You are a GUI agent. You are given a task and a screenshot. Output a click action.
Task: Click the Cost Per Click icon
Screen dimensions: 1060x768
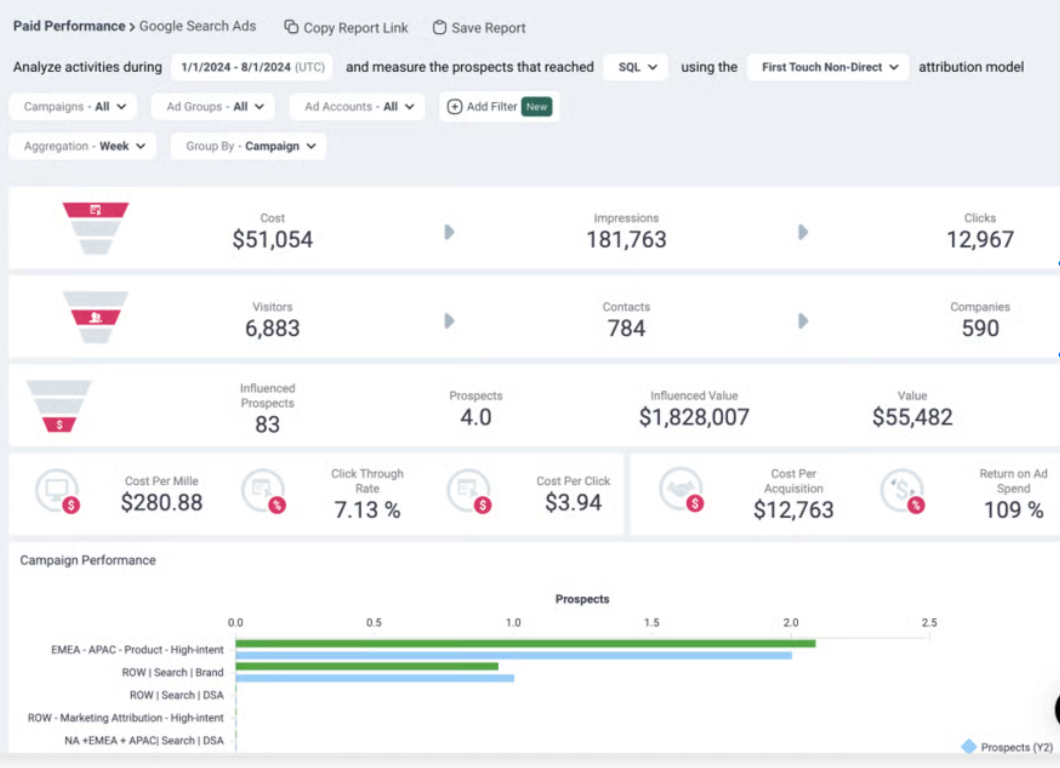[x=470, y=493]
